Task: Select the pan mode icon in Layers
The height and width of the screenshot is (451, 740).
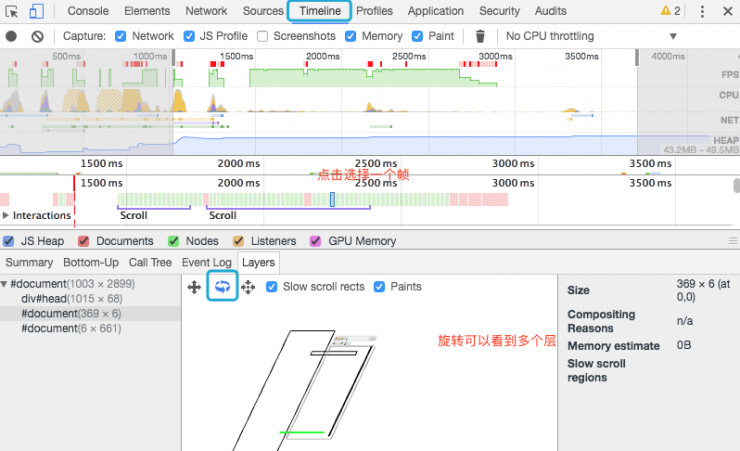Action: (195, 287)
